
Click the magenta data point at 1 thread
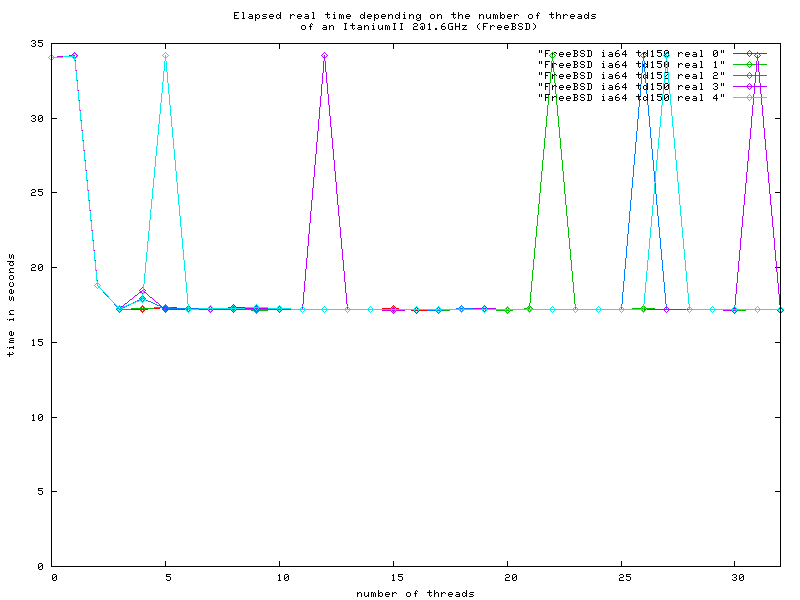tap(75, 56)
